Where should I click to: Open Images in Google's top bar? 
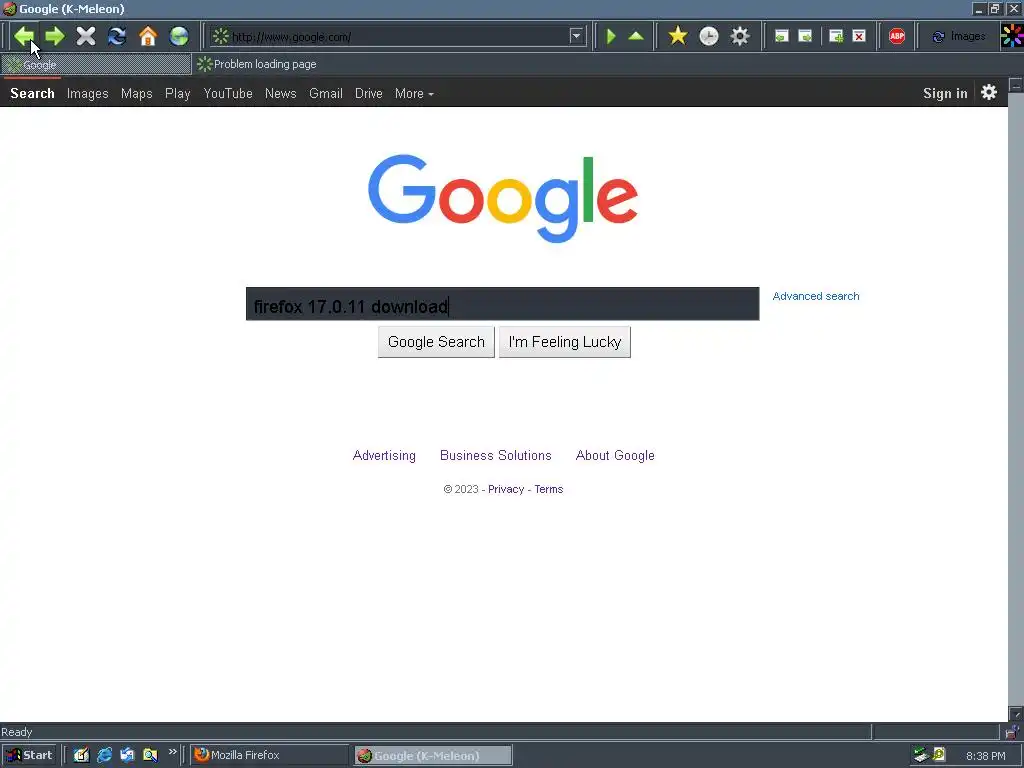(x=88, y=93)
